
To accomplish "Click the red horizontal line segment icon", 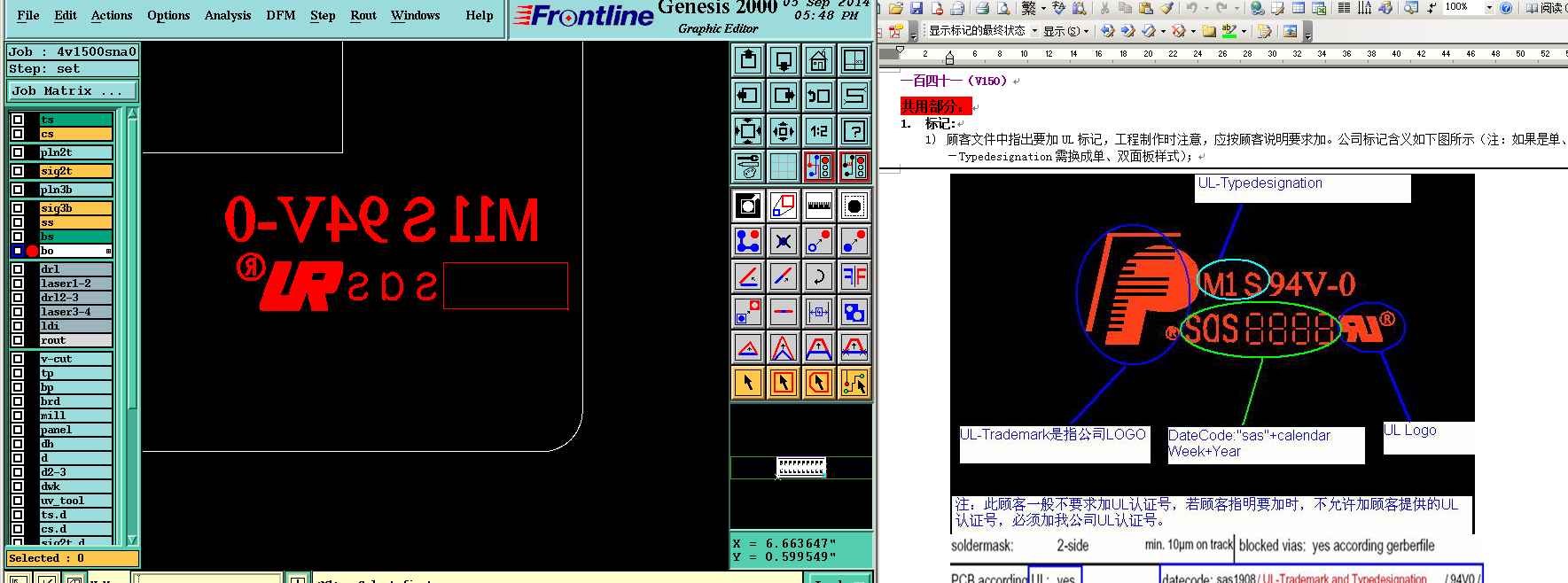I will [784, 312].
